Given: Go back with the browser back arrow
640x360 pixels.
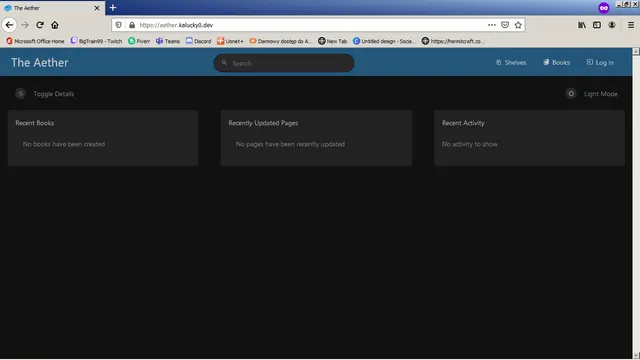Looking at the screenshot, I should pyautogui.click(x=9, y=25).
